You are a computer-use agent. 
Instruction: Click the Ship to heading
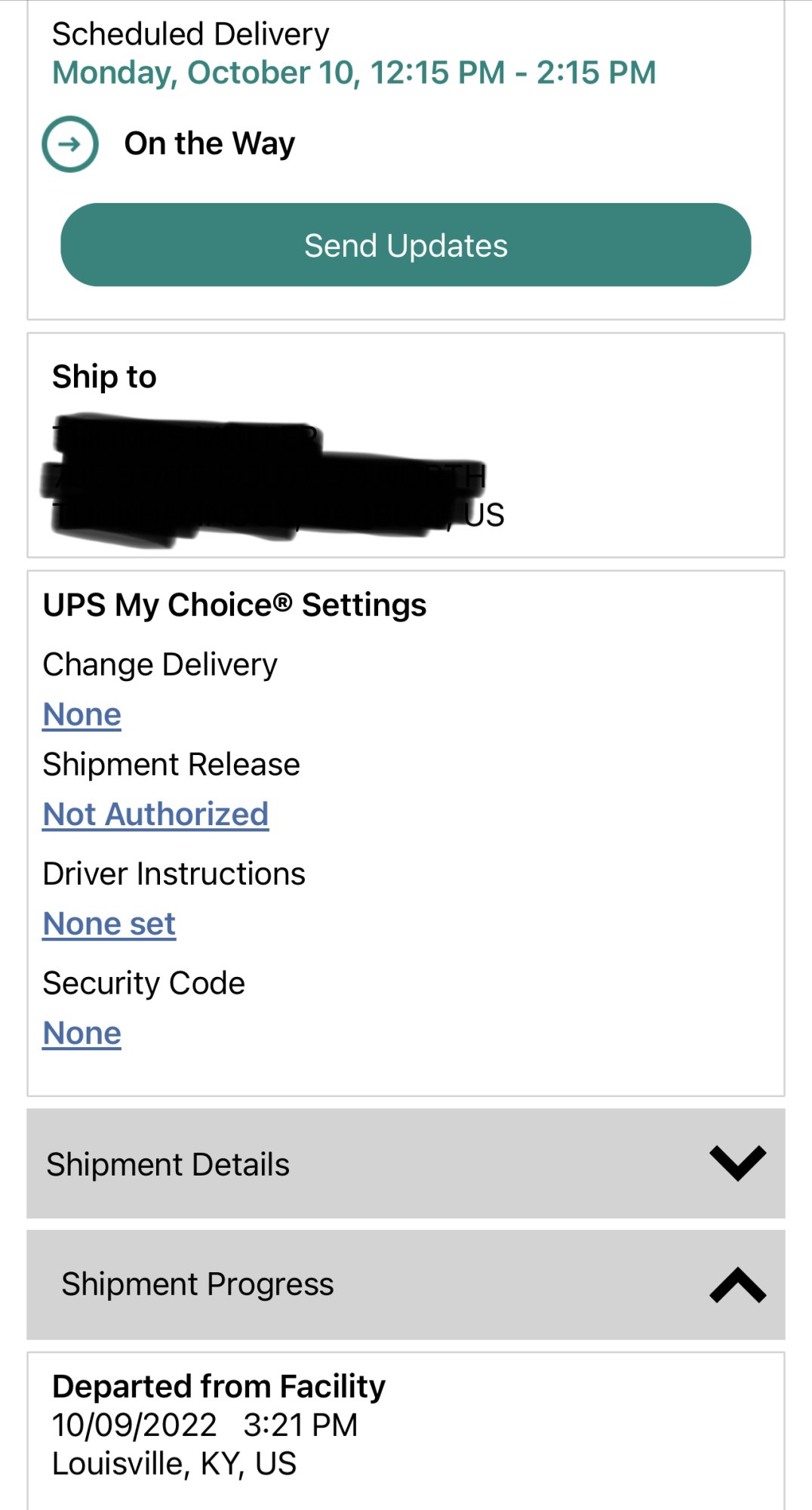tap(105, 376)
